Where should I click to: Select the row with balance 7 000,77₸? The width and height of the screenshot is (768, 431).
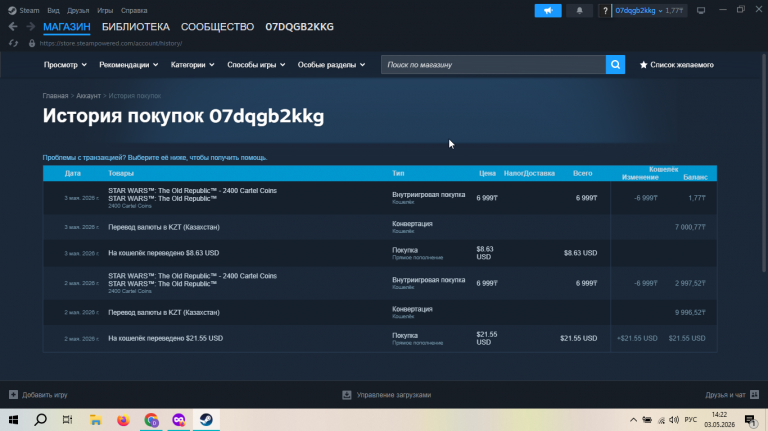(x=380, y=227)
